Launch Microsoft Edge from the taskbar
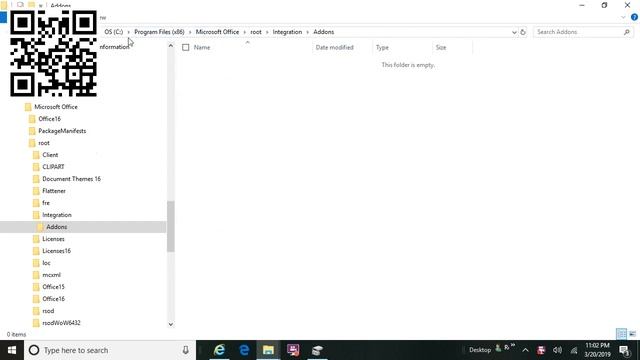This screenshot has width=640, height=360. [x=244, y=350]
